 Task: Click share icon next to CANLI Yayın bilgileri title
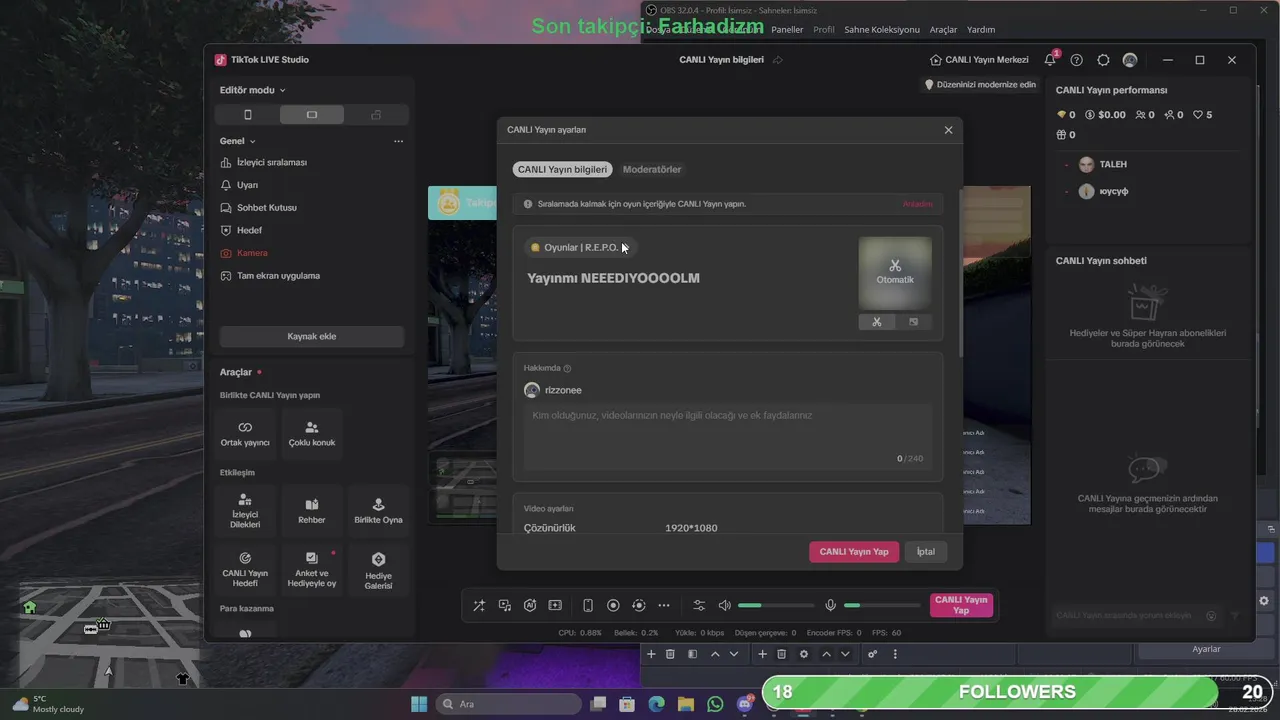[778, 60]
